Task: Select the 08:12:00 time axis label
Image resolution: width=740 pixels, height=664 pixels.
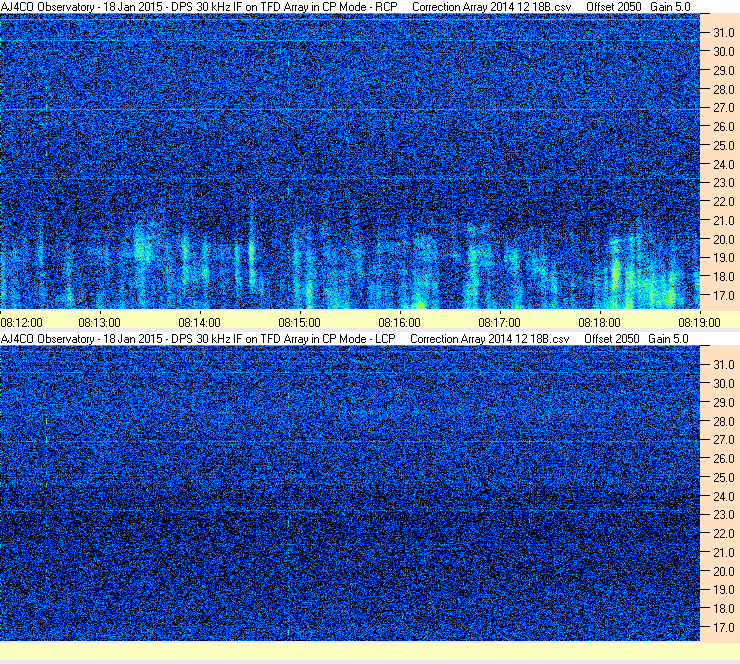Action: pos(21,323)
